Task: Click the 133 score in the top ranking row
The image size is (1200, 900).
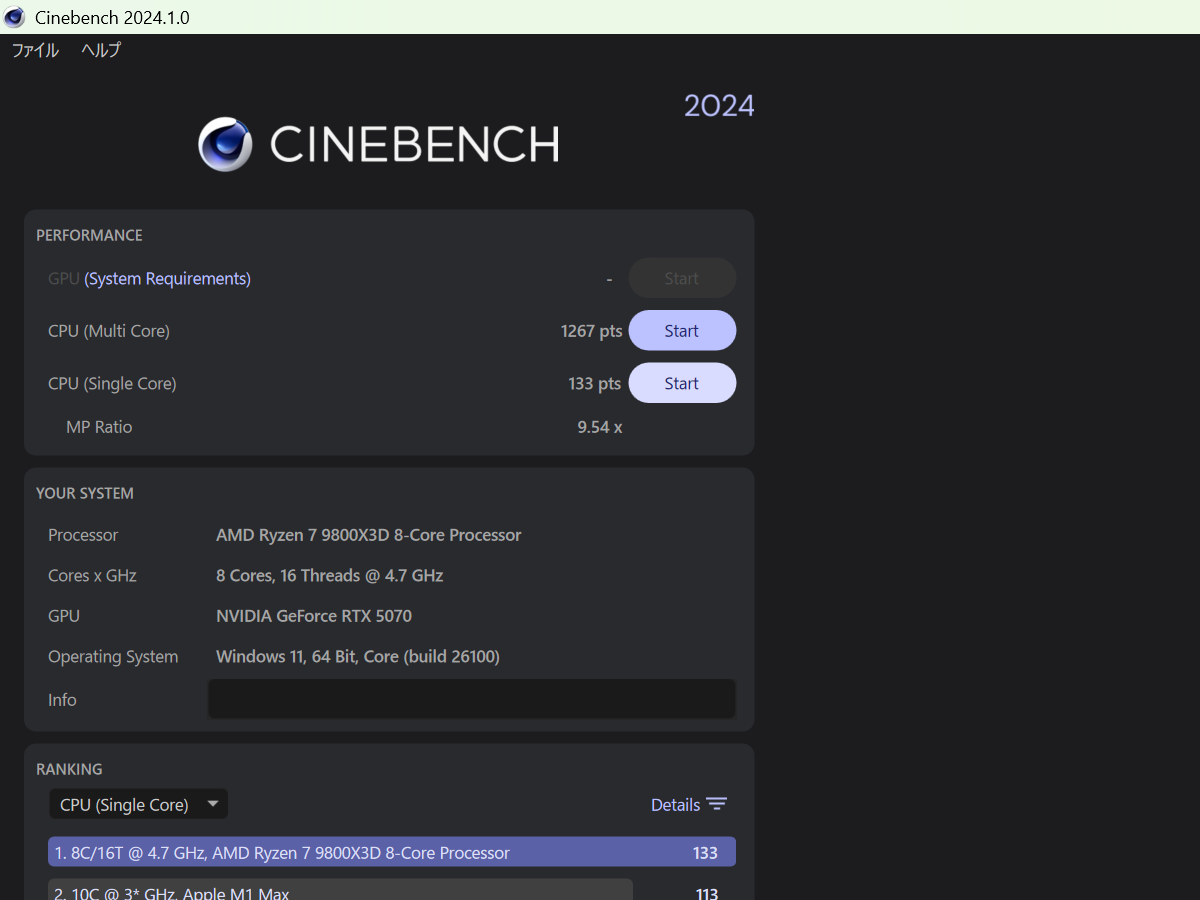Action: click(705, 853)
